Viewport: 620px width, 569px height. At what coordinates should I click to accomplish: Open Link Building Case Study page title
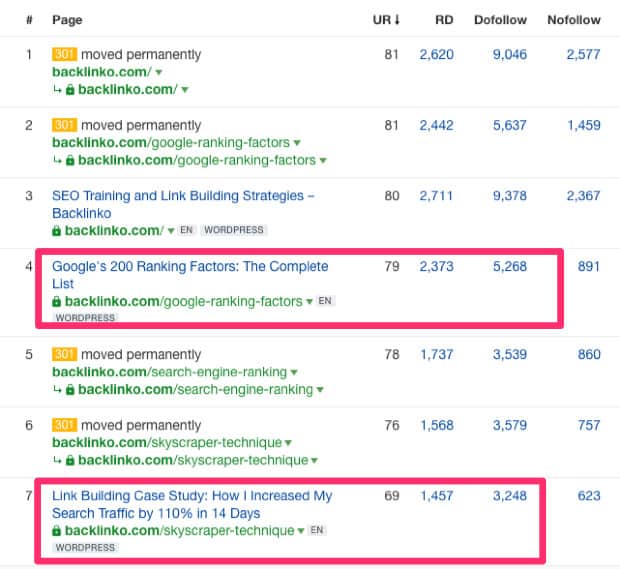tap(192, 504)
